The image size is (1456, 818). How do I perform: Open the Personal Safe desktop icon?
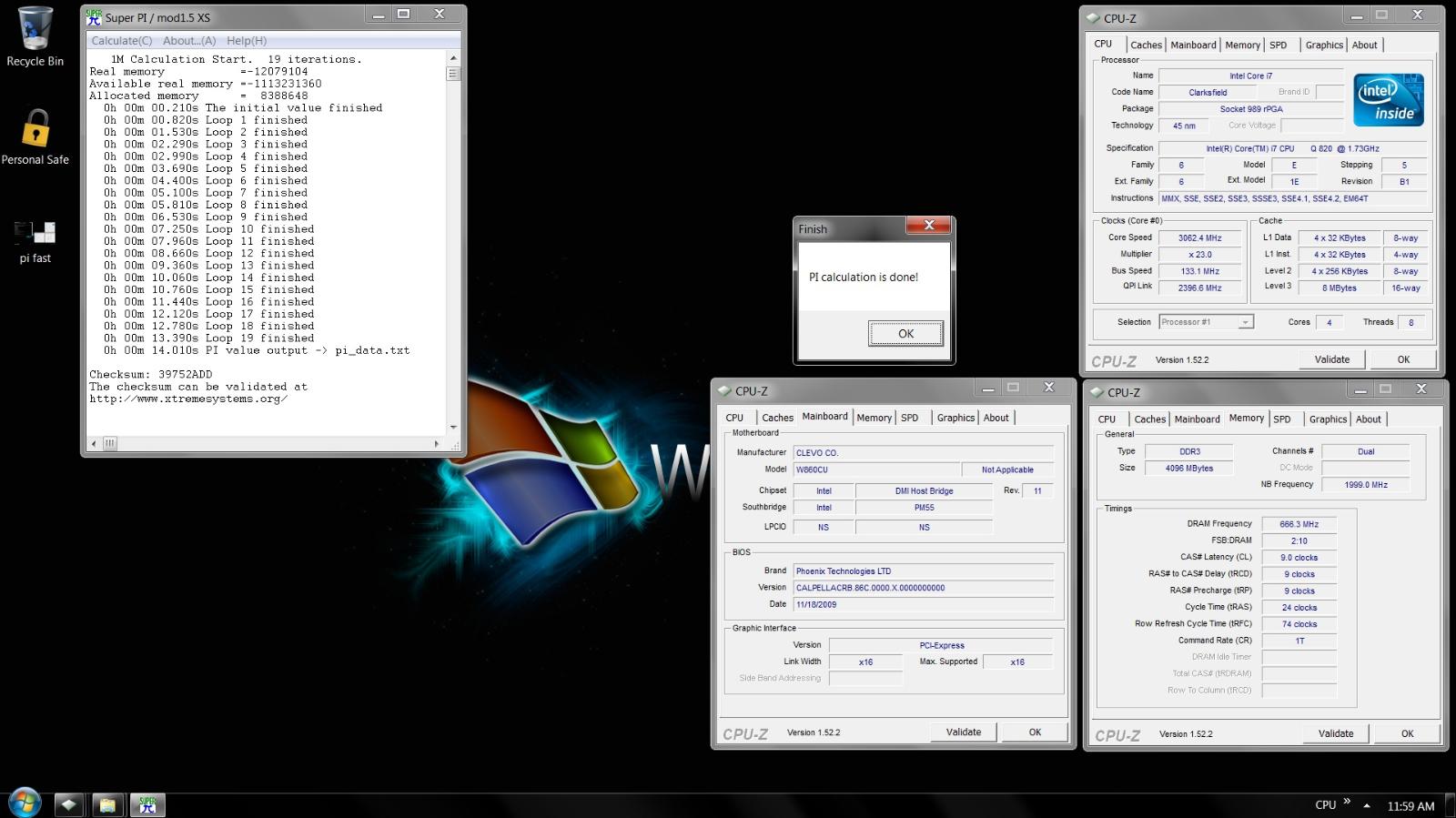(35, 136)
